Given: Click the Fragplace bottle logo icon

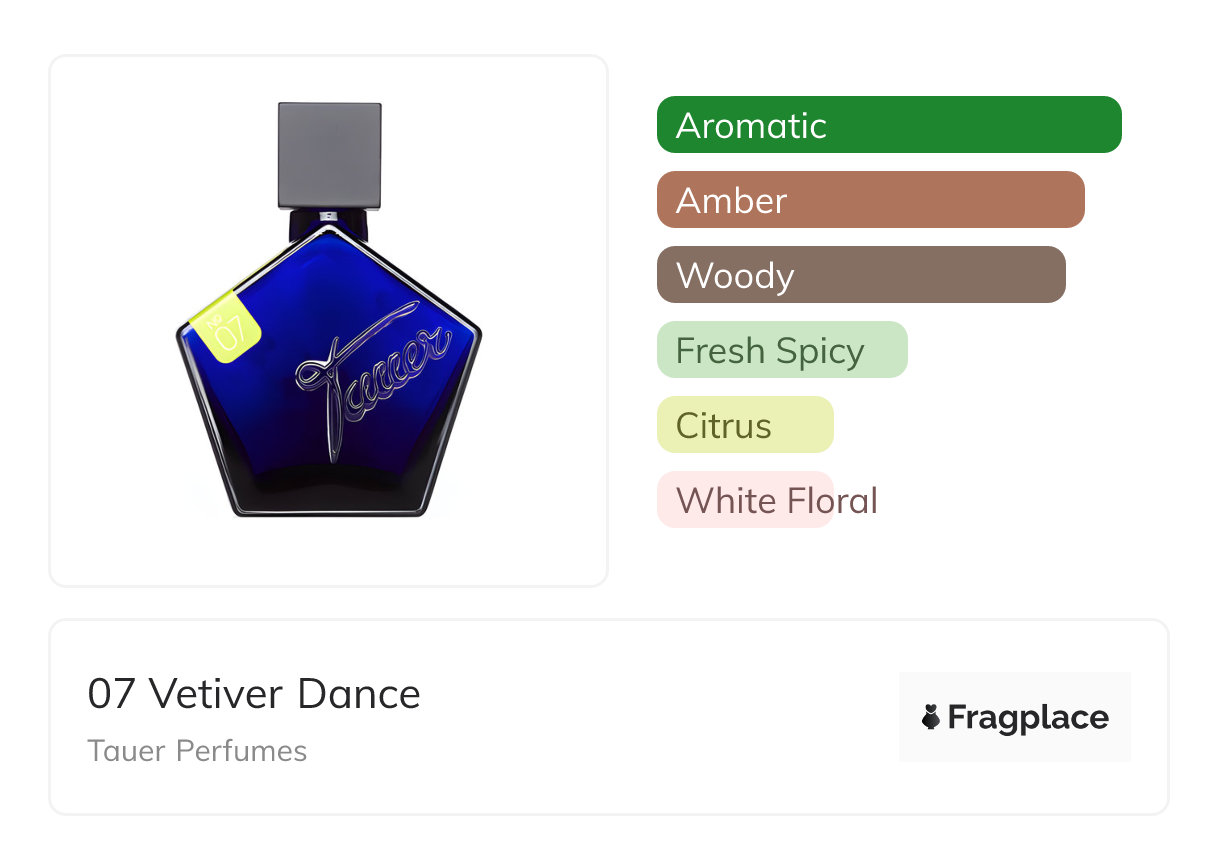Looking at the screenshot, I should point(931,717).
